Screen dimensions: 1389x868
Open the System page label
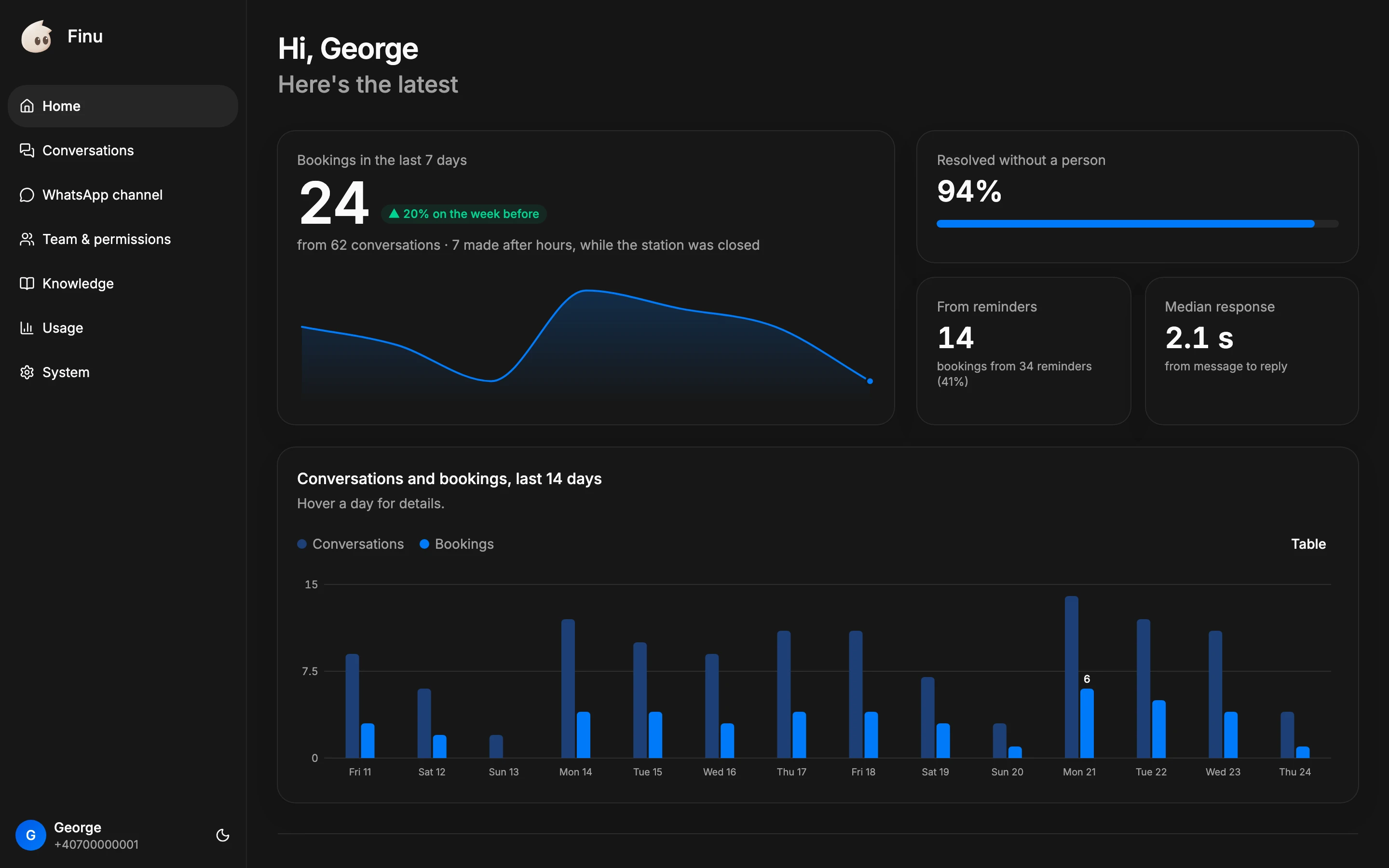(x=66, y=372)
